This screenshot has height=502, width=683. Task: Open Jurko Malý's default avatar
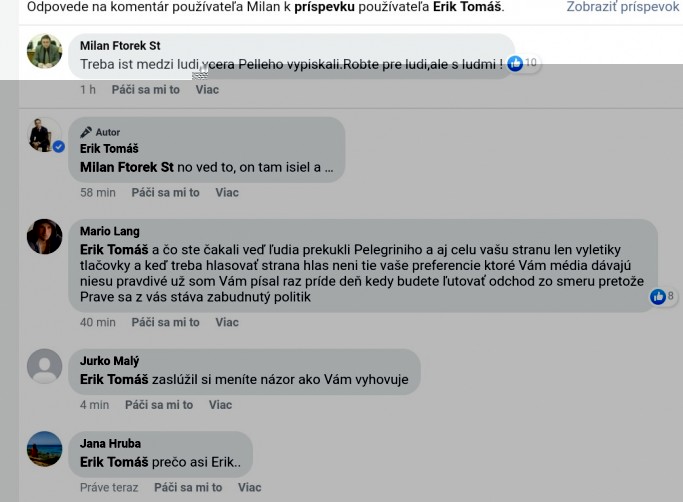(x=44, y=366)
